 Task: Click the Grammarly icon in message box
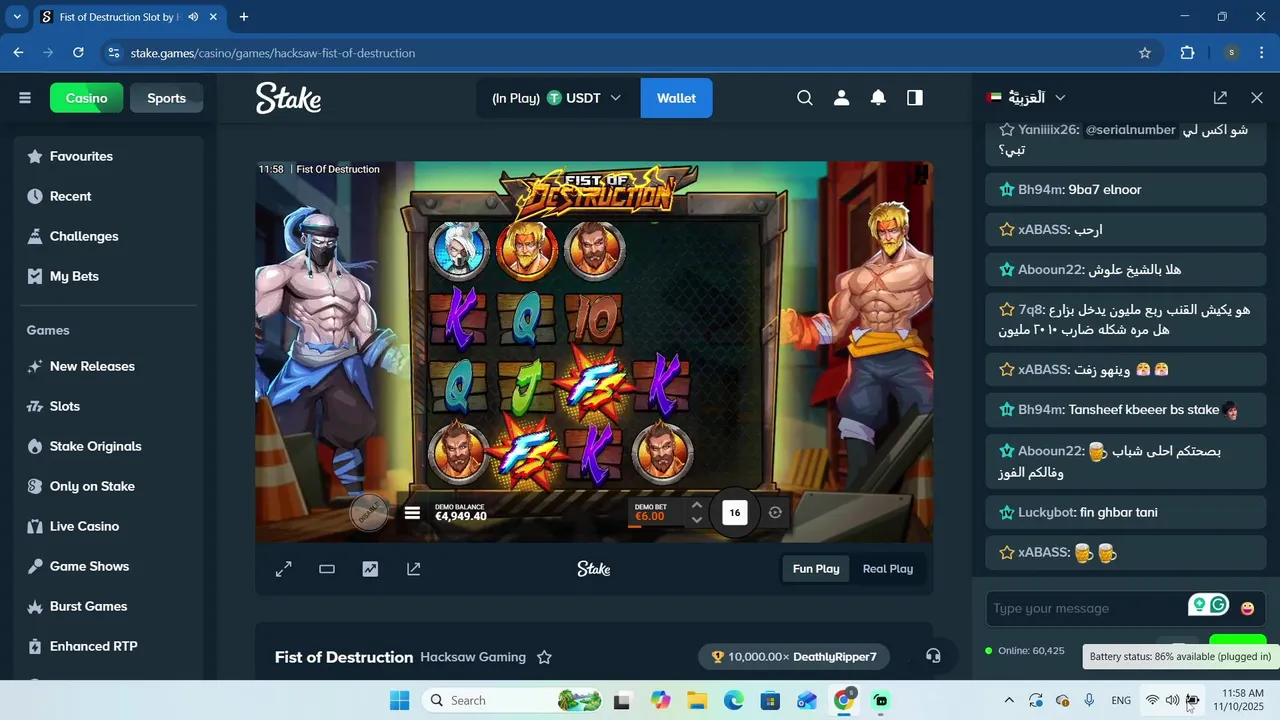tap(1218, 604)
